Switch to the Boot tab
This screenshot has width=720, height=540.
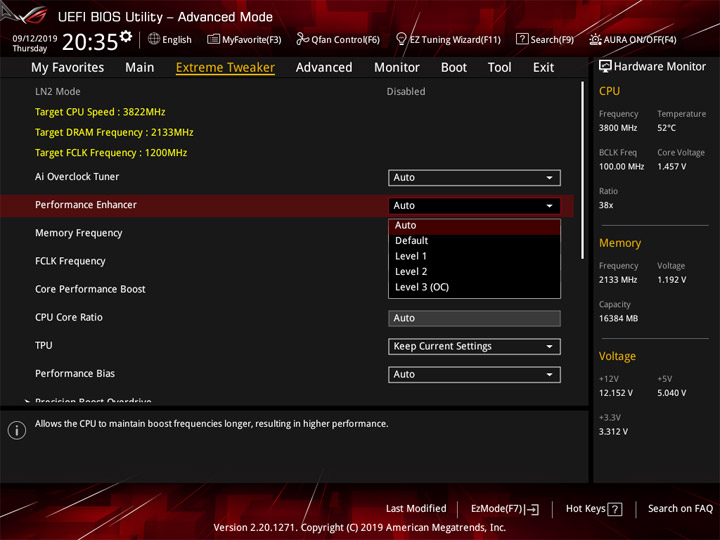(x=454, y=68)
